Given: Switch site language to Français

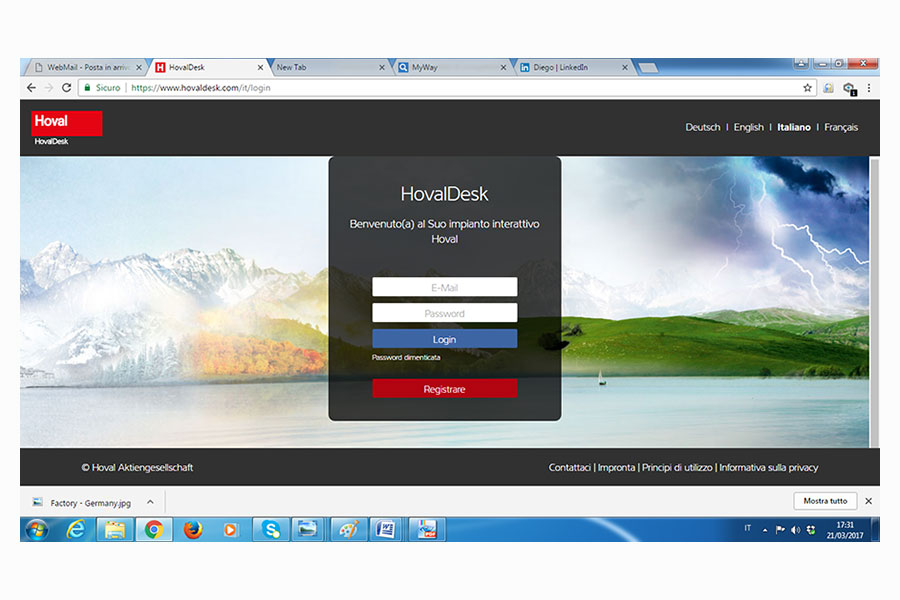Looking at the screenshot, I should pyautogui.click(x=841, y=127).
